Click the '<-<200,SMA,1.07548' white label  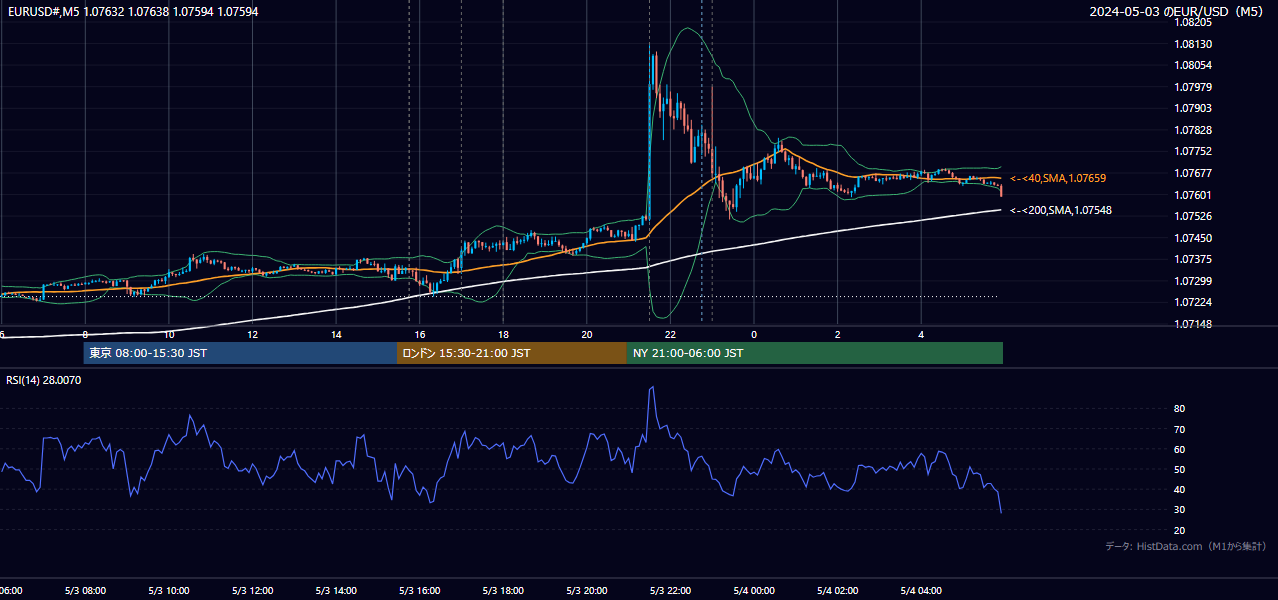point(1061,210)
